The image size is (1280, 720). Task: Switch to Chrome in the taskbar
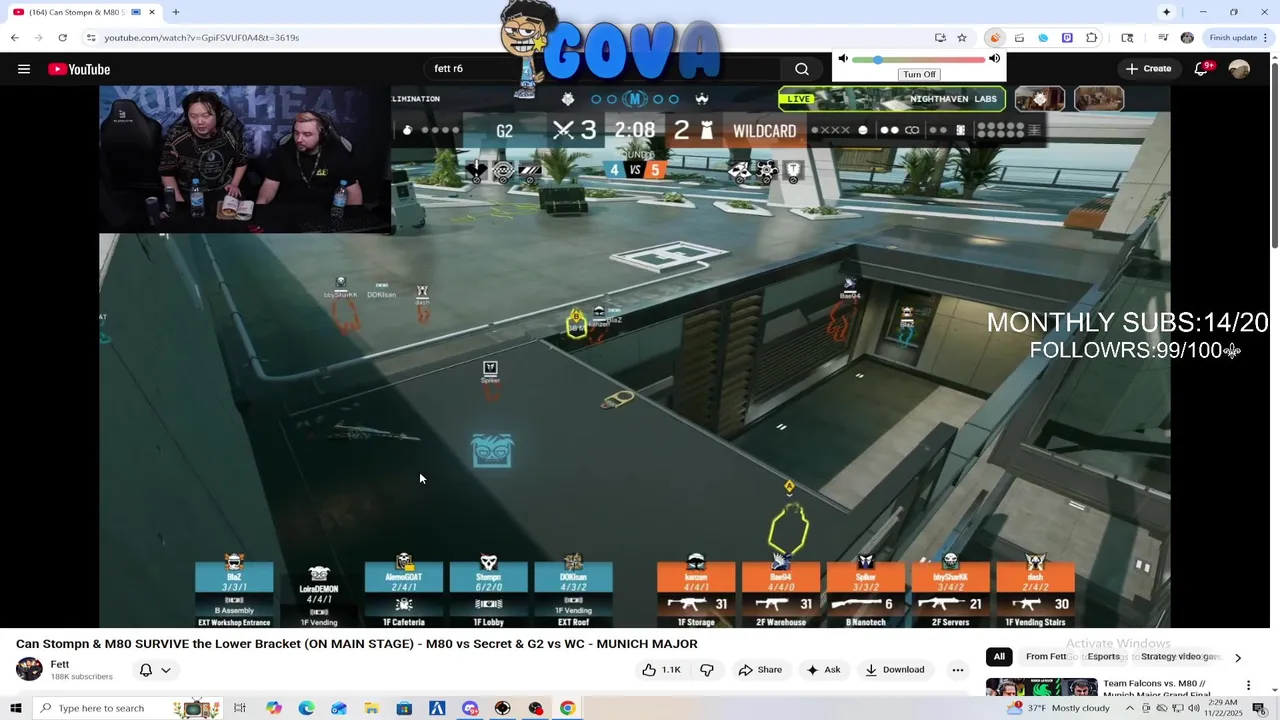(x=567, y=708)
